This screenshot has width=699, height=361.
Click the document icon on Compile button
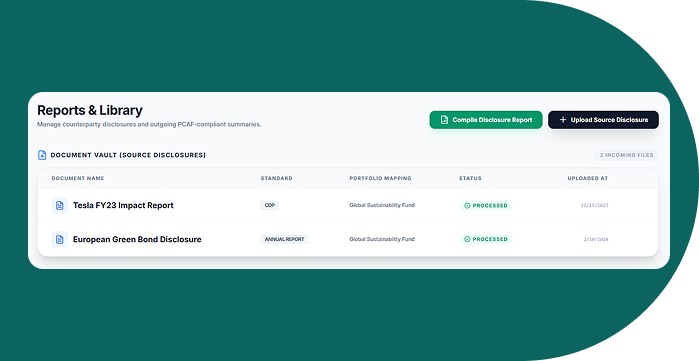(x=444, y=120)
